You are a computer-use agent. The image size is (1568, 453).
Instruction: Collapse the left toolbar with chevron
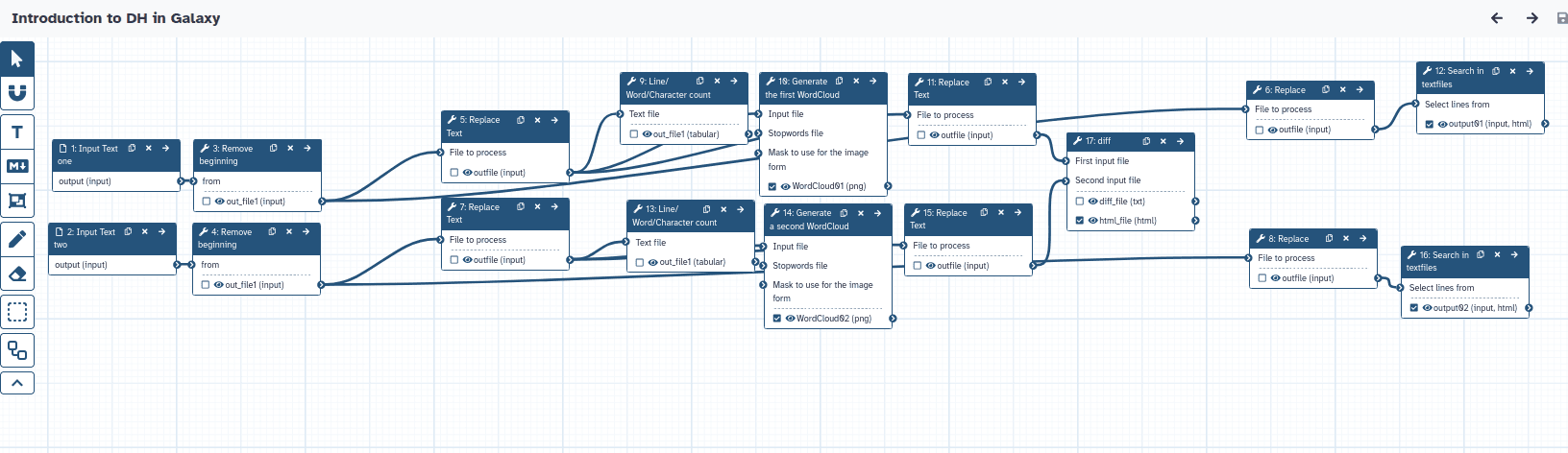pos(17,383)
